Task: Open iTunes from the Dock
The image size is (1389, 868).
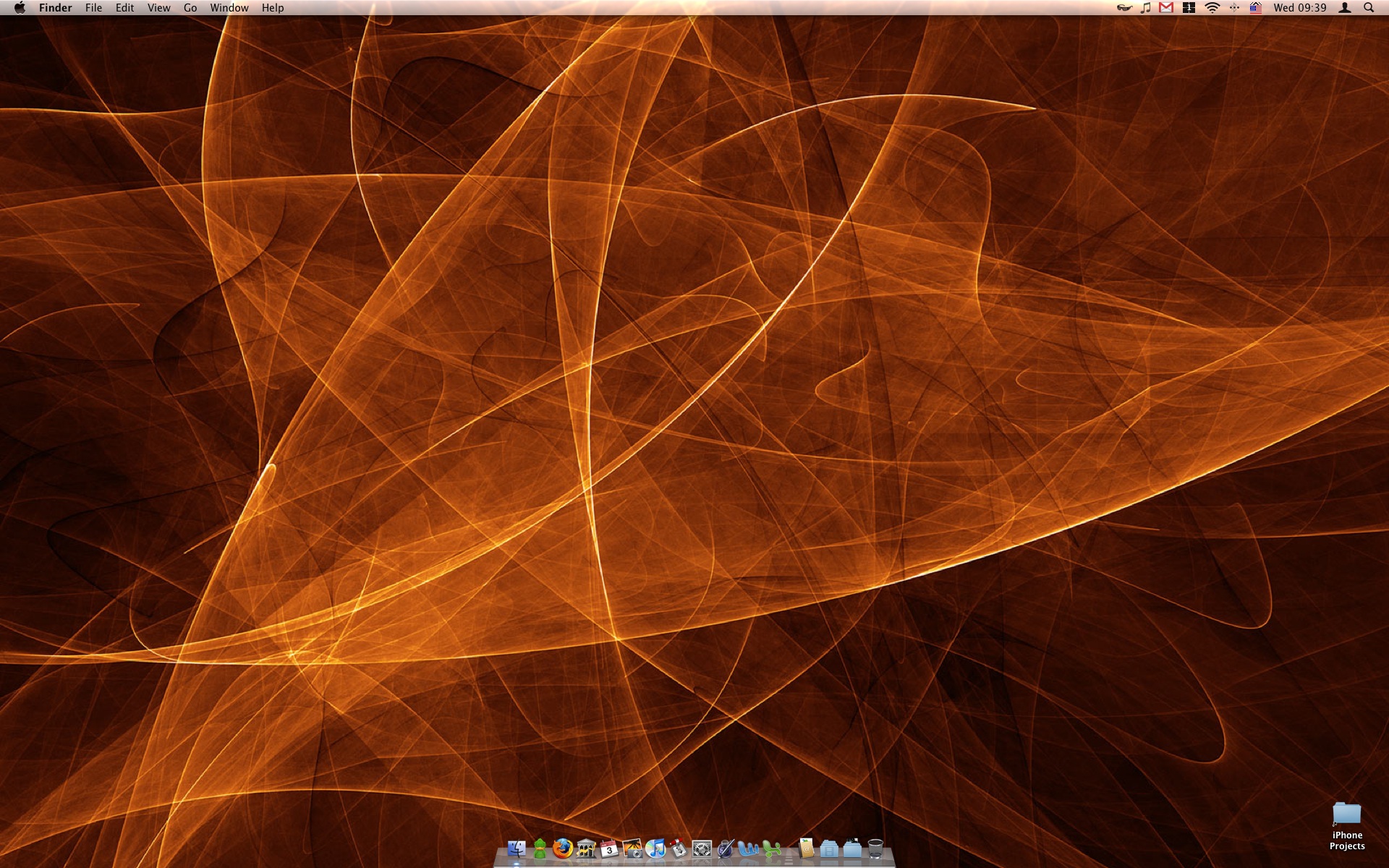Action: click(x=655, y=848)
